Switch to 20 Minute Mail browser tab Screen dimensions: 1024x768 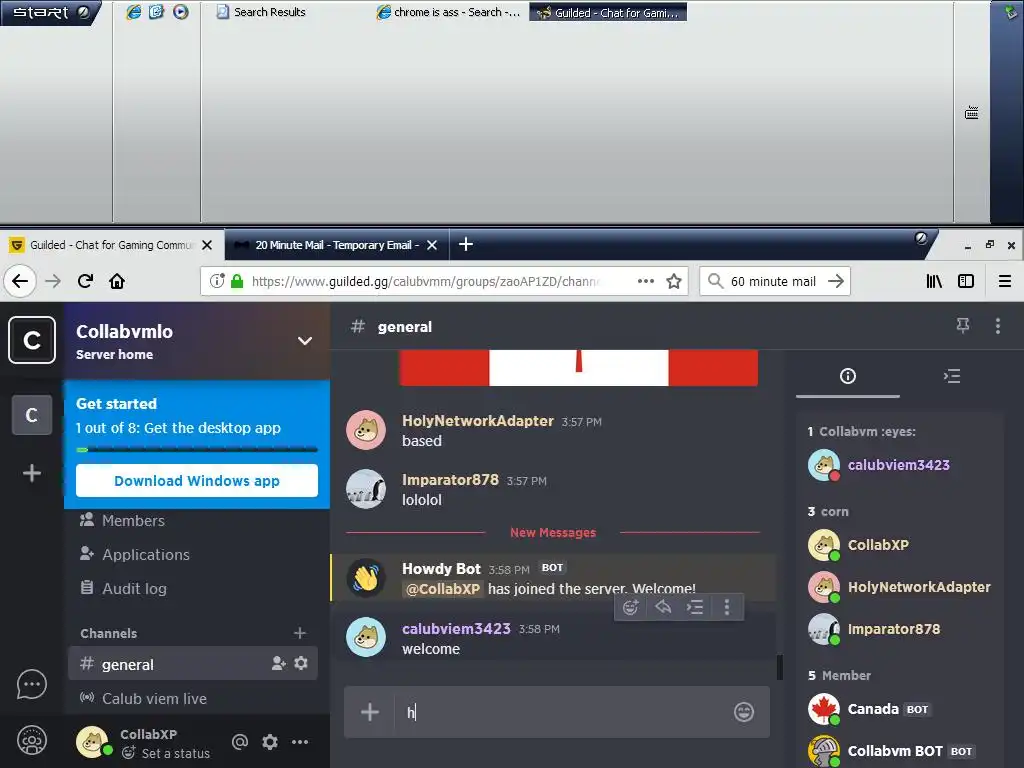click(x=336, y=245)
